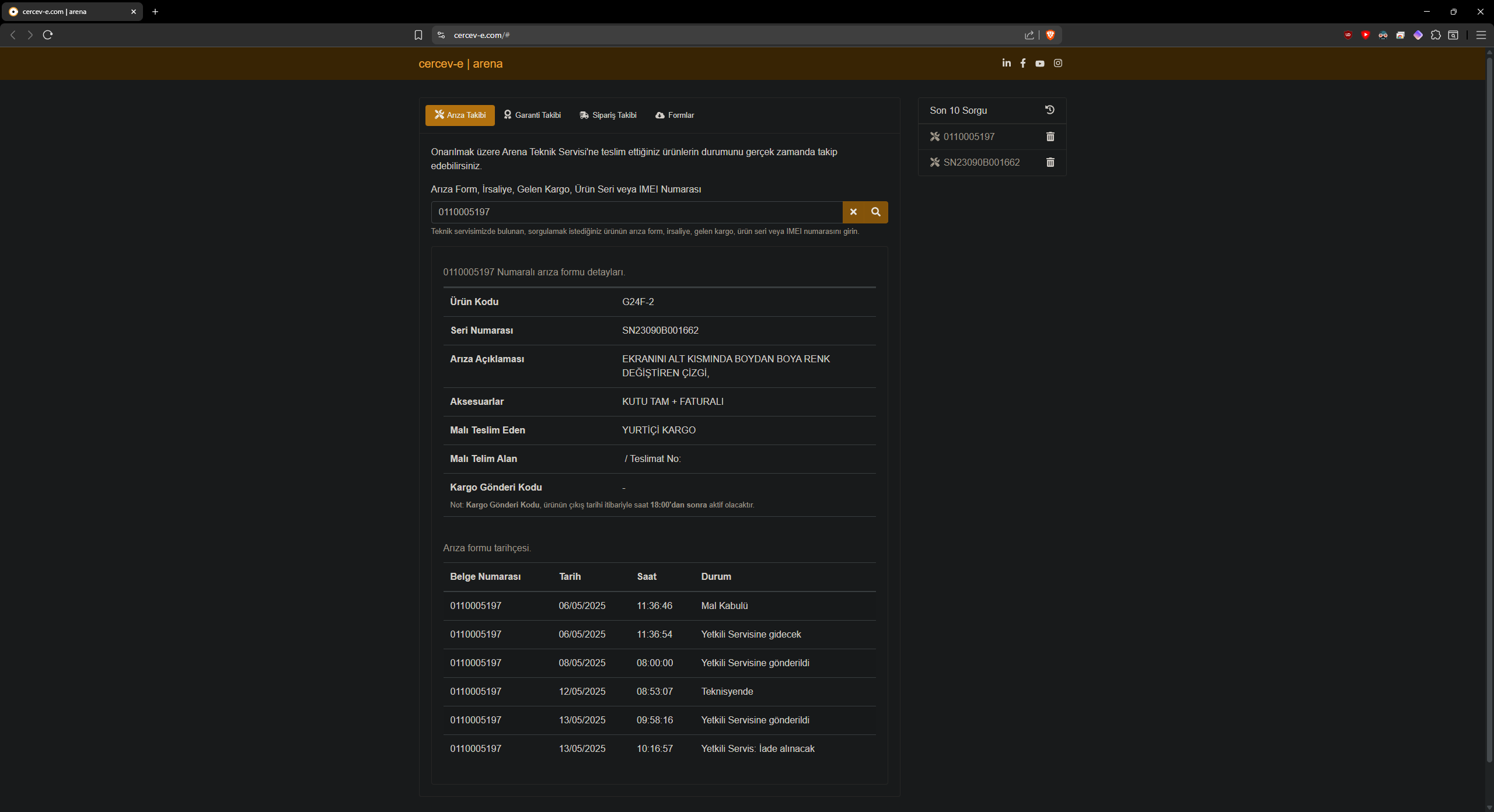
Task: Click the cercev-e | arena logo link
Action: 460,64
